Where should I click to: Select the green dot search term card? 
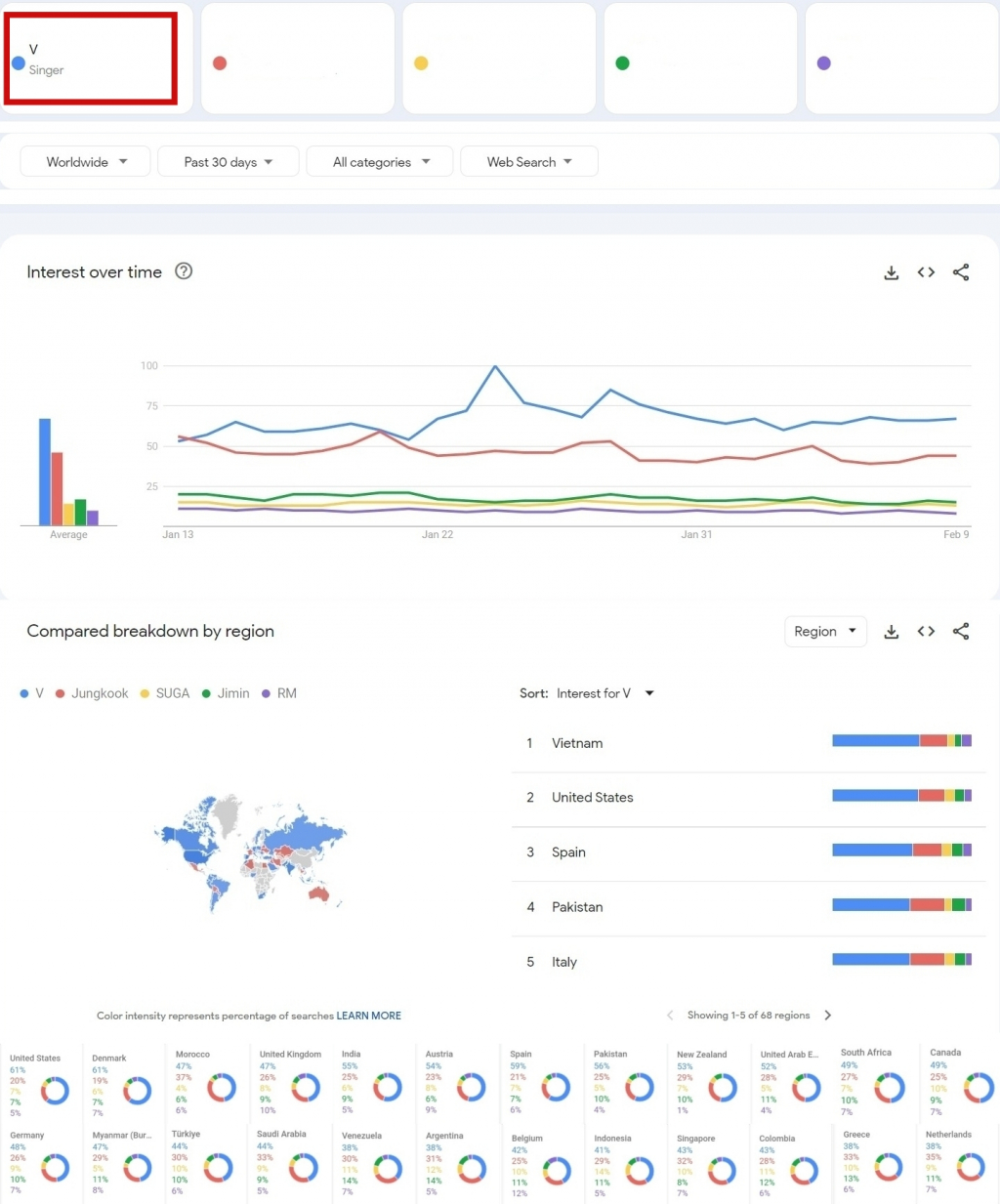click(x=700, y=59)
